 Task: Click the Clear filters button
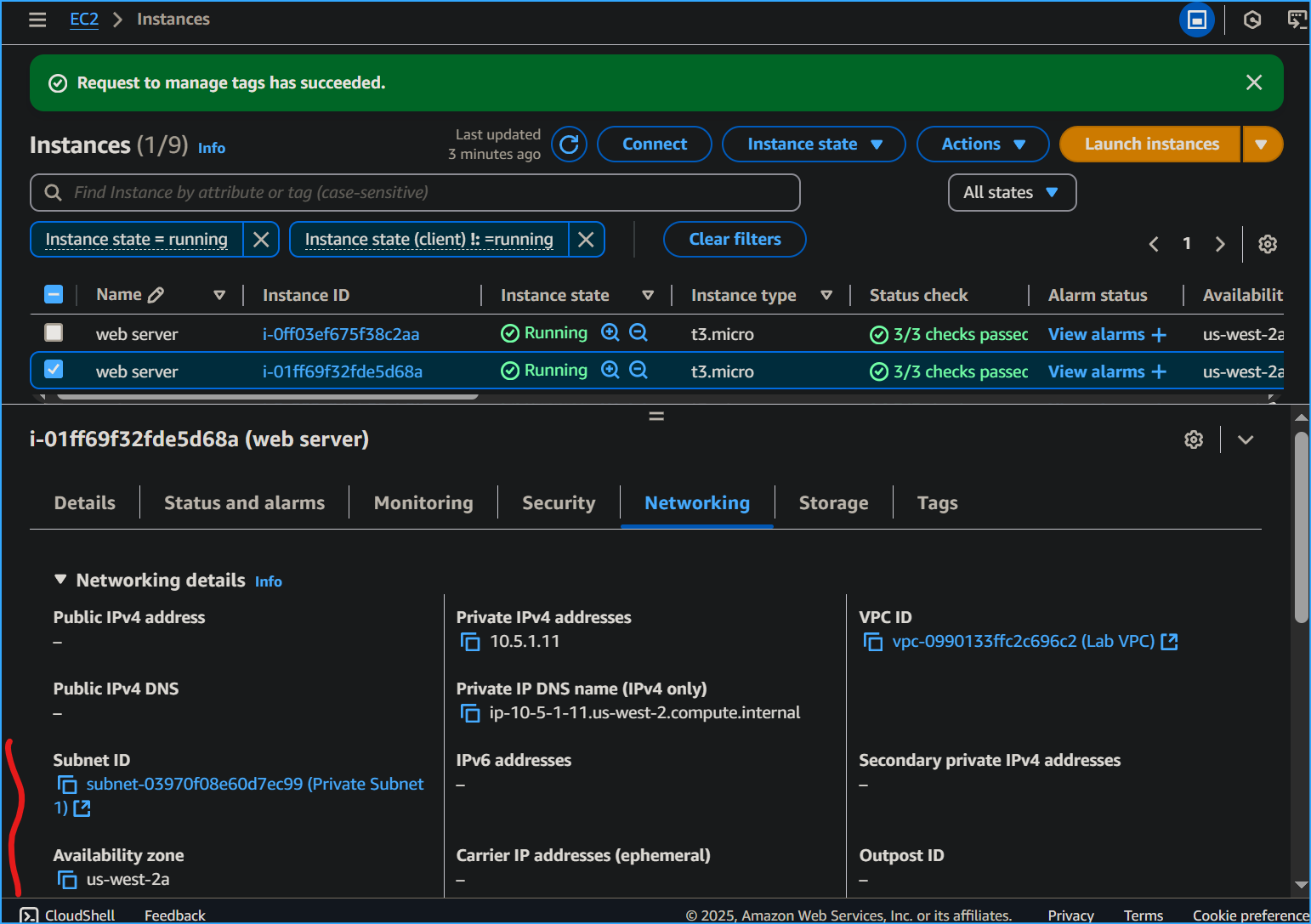[735, 240]
